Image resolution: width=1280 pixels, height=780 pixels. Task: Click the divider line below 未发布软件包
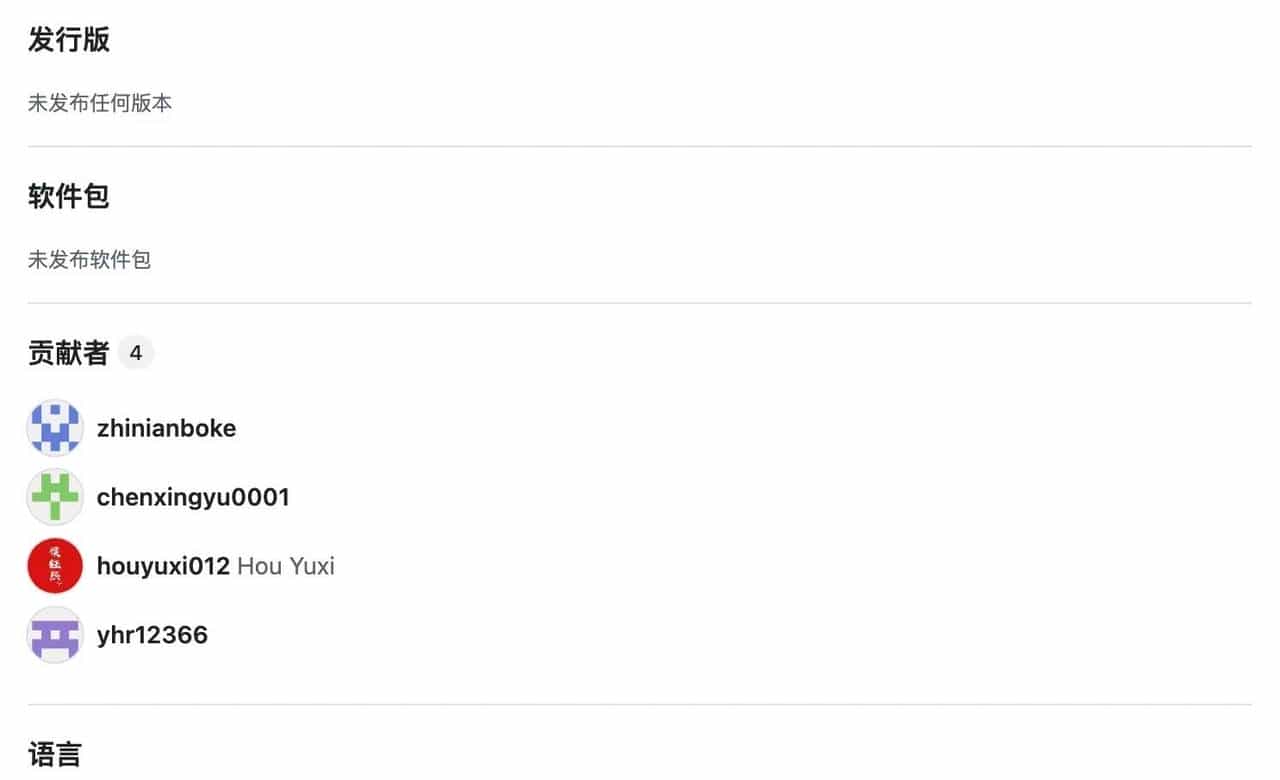[640, 303]
